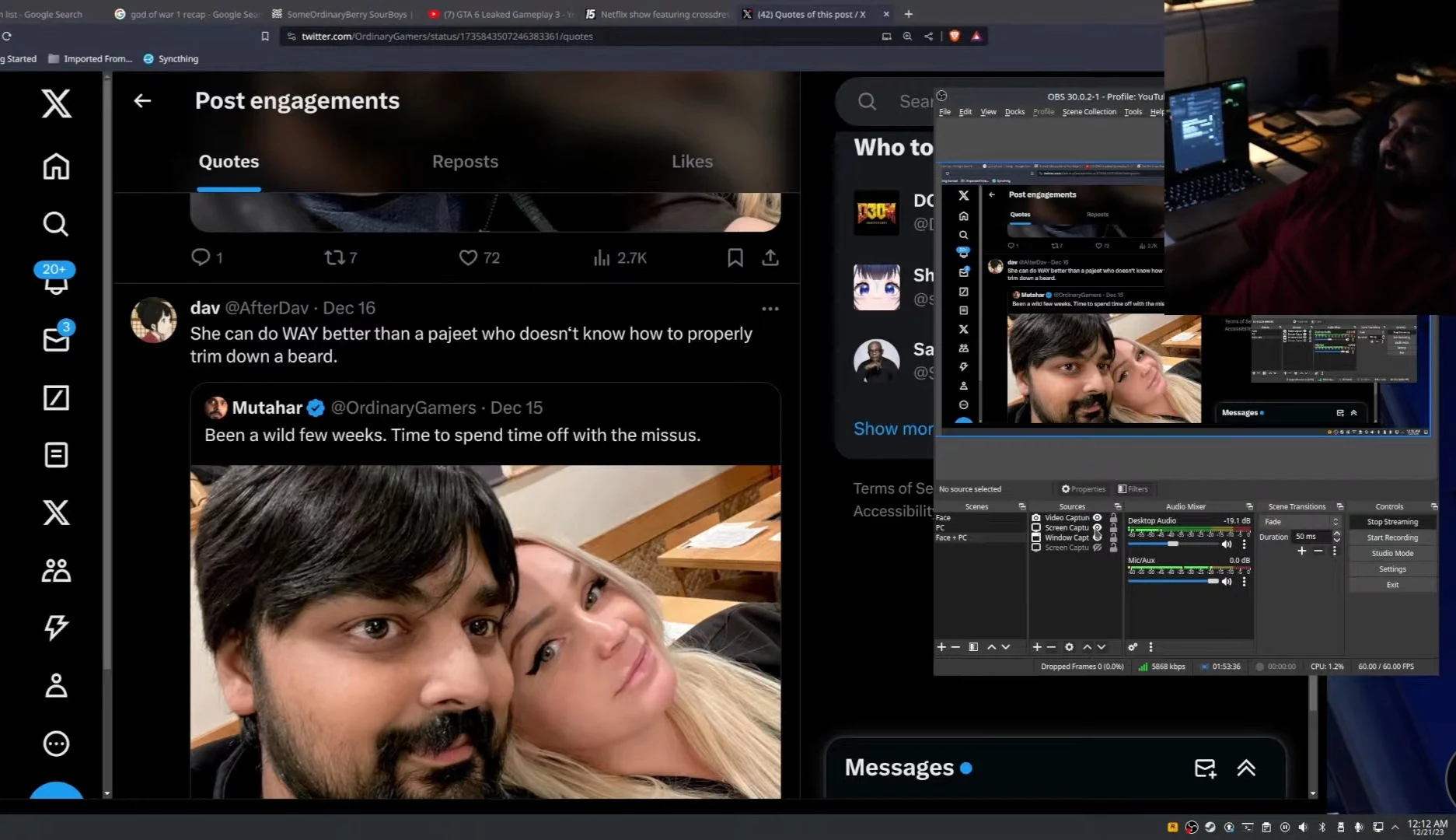The image size is (1456, 840).
Task: Open Communities people icon in sidebar
Action: (x=56, y=570)
